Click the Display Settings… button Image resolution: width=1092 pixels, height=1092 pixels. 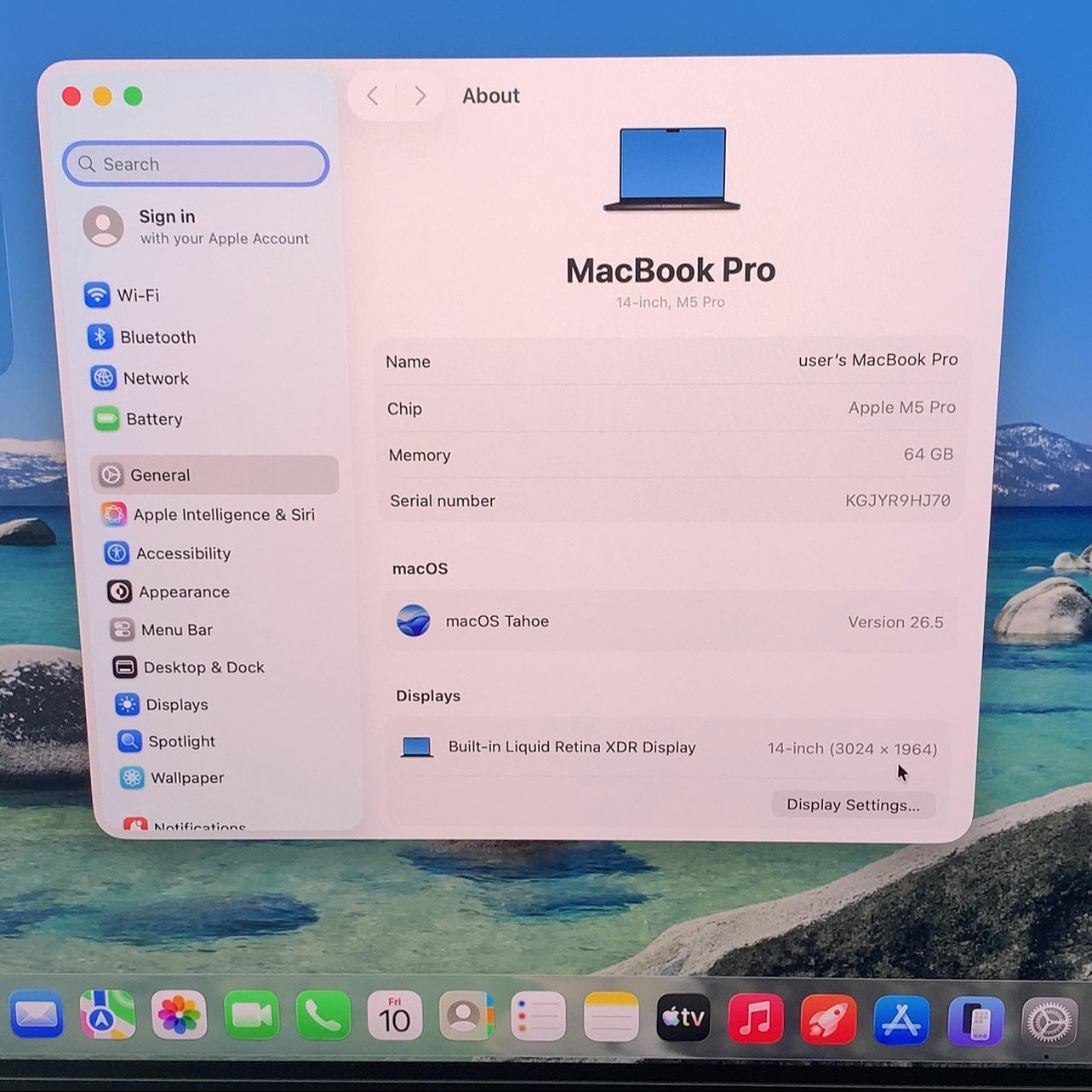853,805
